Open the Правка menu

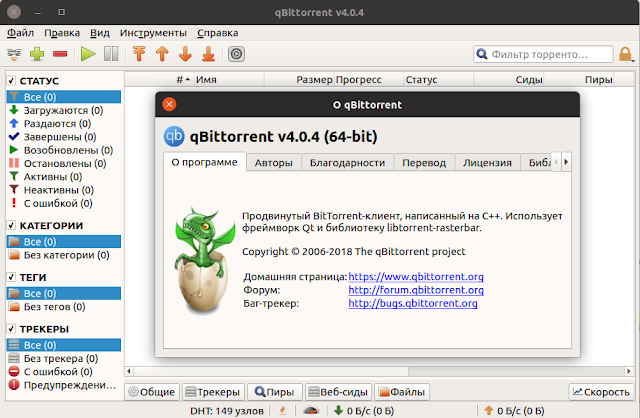[x=62, y=33]
